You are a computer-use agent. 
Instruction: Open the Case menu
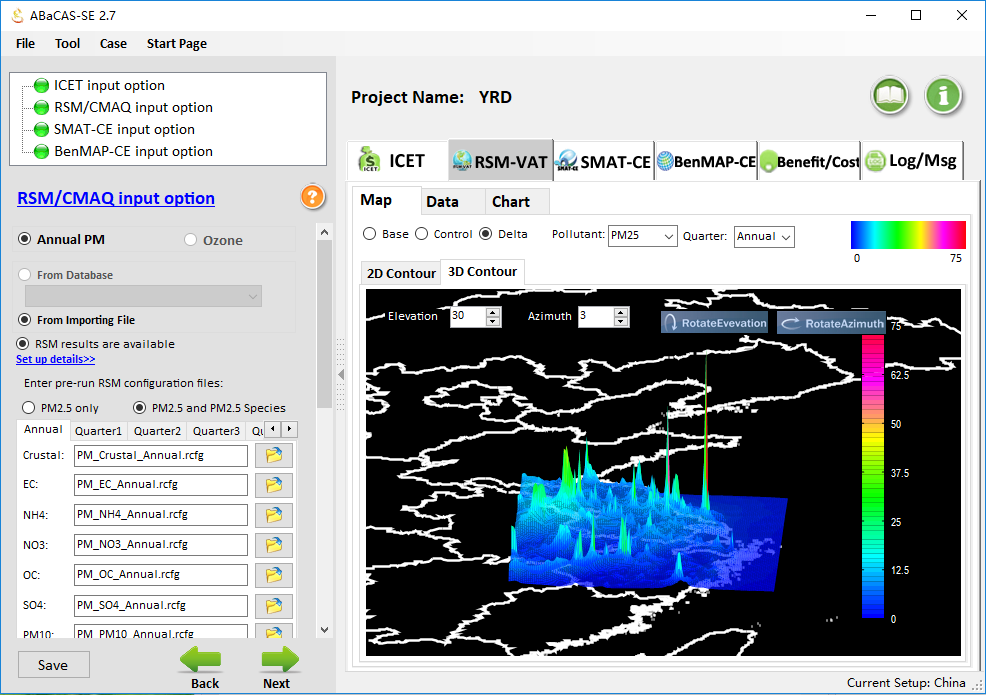coord(113,43)
